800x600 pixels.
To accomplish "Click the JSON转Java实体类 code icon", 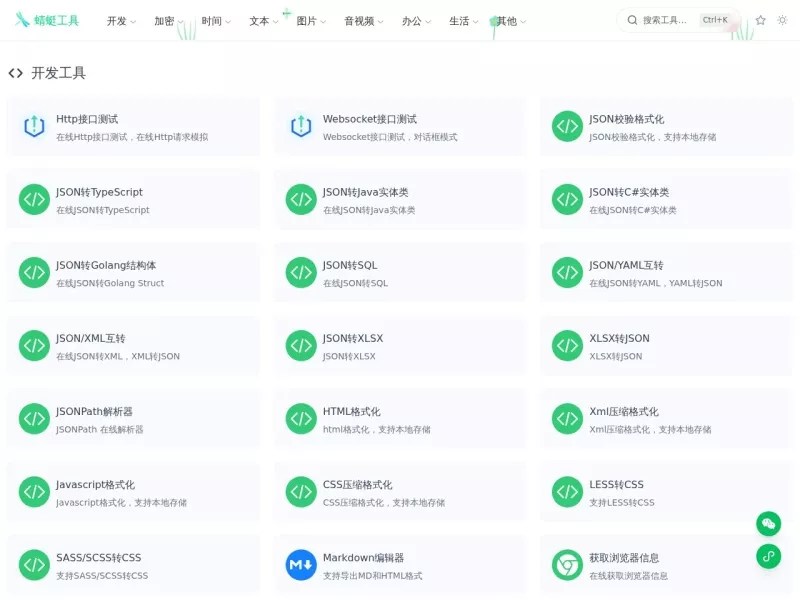I will point(301,199).
